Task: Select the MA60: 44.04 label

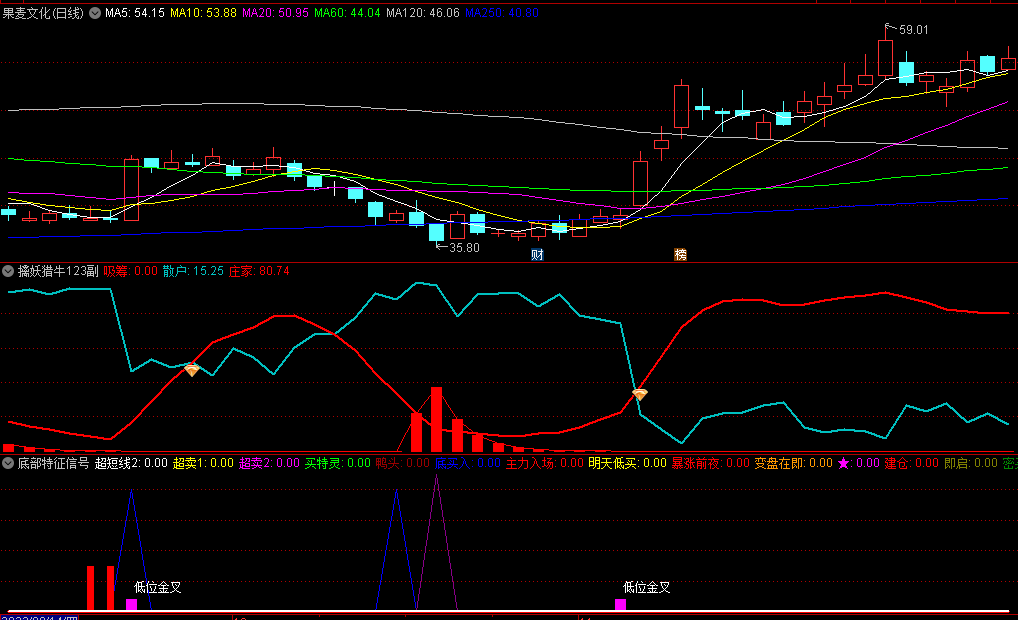Action: click(x=347, y=13)
